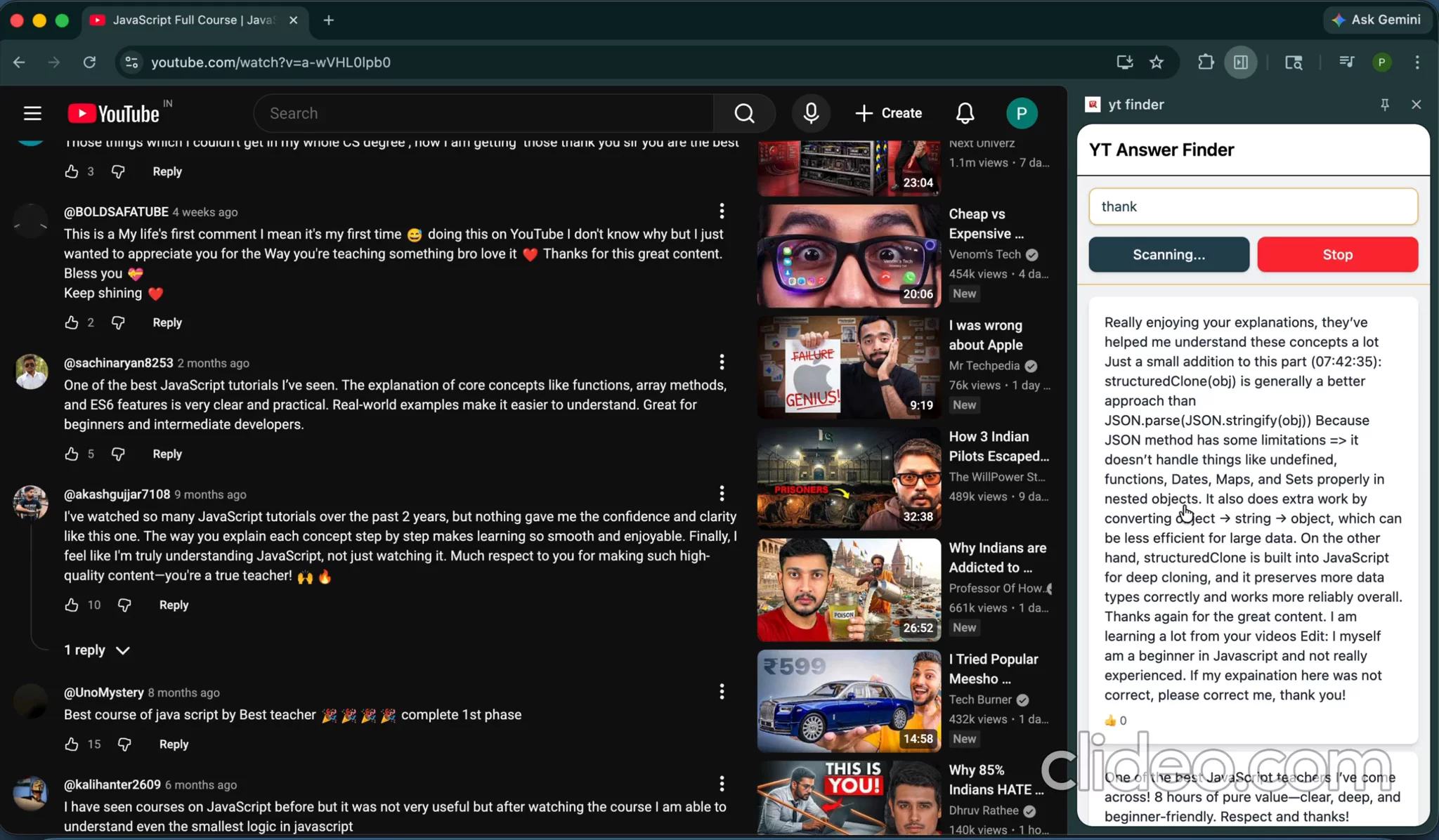Viewport: 1439px width, 840px height.
Task: Click the Ask Gemini button
Action: click(x=1376, y=20)
